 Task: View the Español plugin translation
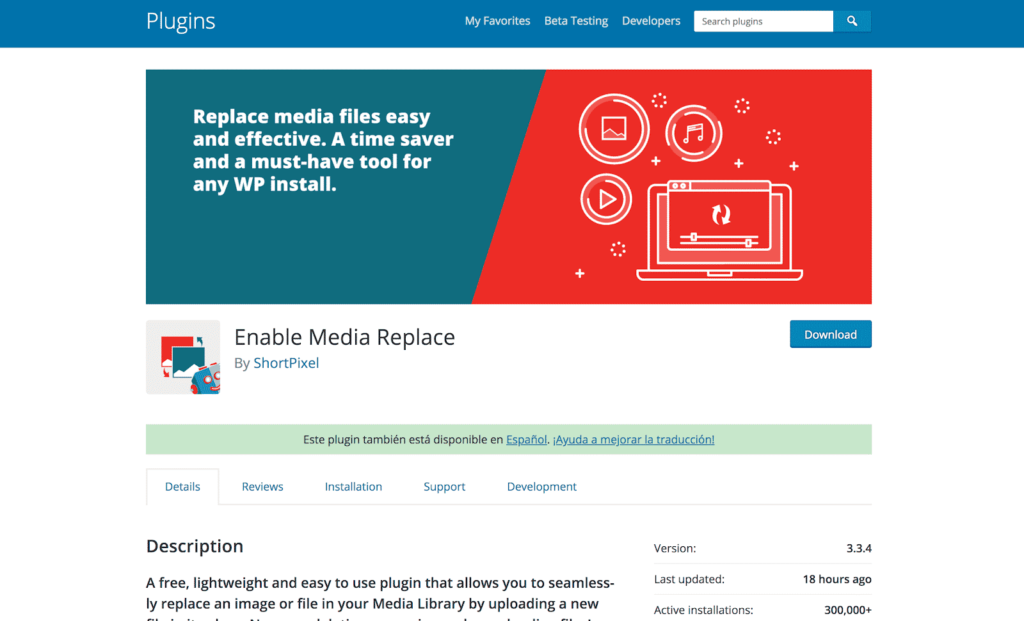click(x=526, y=439)
